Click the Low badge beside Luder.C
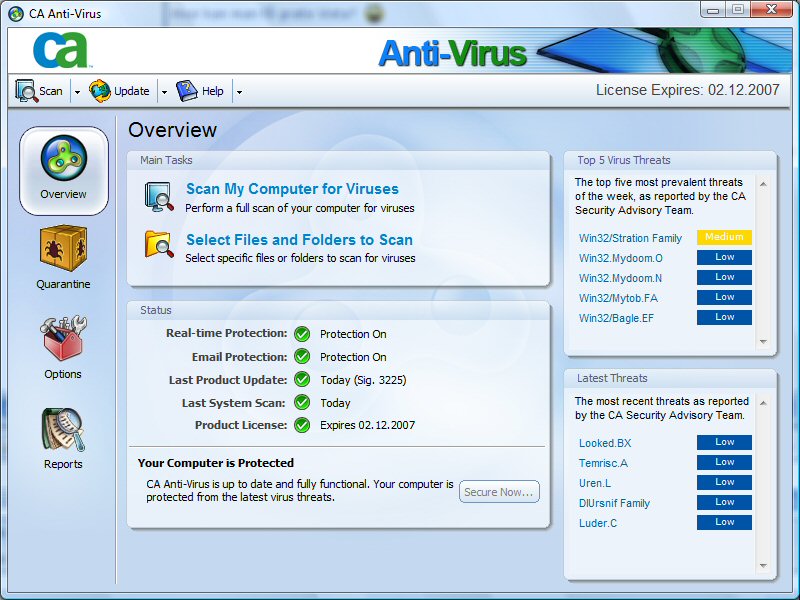The width and height of the screenshot is (800, 600). coord(724,522)
